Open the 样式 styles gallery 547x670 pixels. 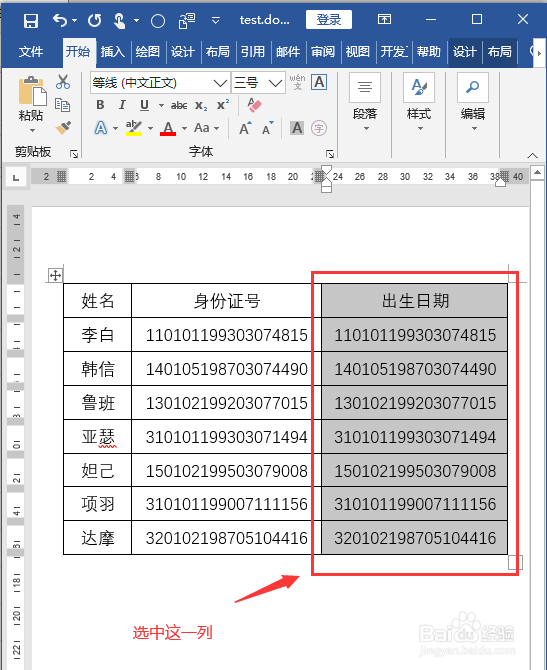419,103
